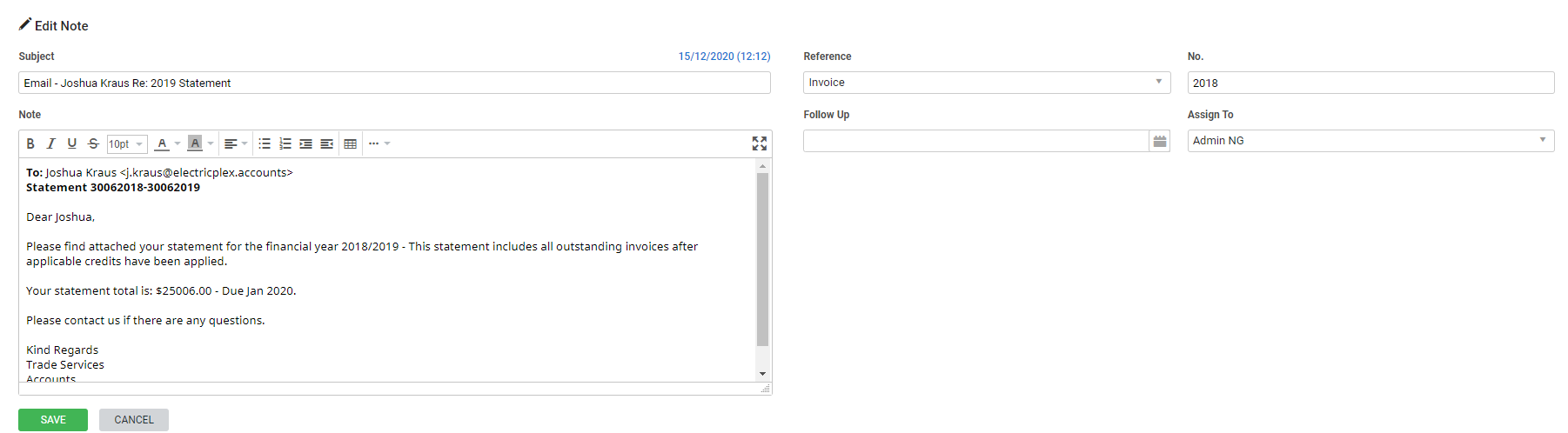This screenshot has height=433, width=1568.
Task: Open the more tools ellipsis menu
Action: (373, 143)
